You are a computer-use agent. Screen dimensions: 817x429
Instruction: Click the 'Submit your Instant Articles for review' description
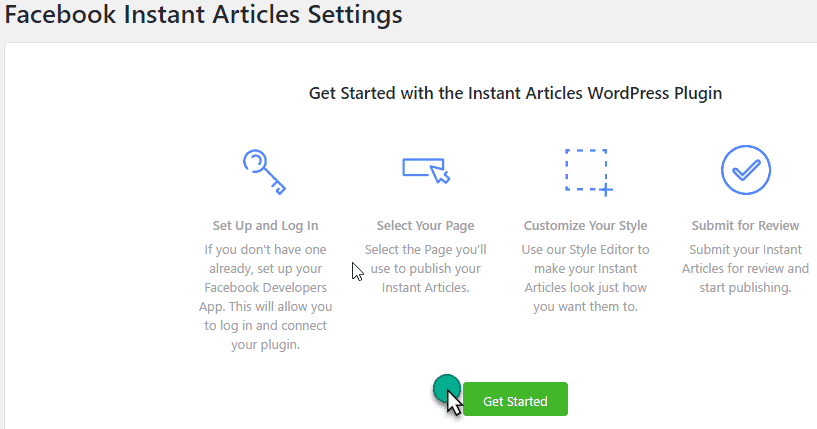(x=746, y=268)
